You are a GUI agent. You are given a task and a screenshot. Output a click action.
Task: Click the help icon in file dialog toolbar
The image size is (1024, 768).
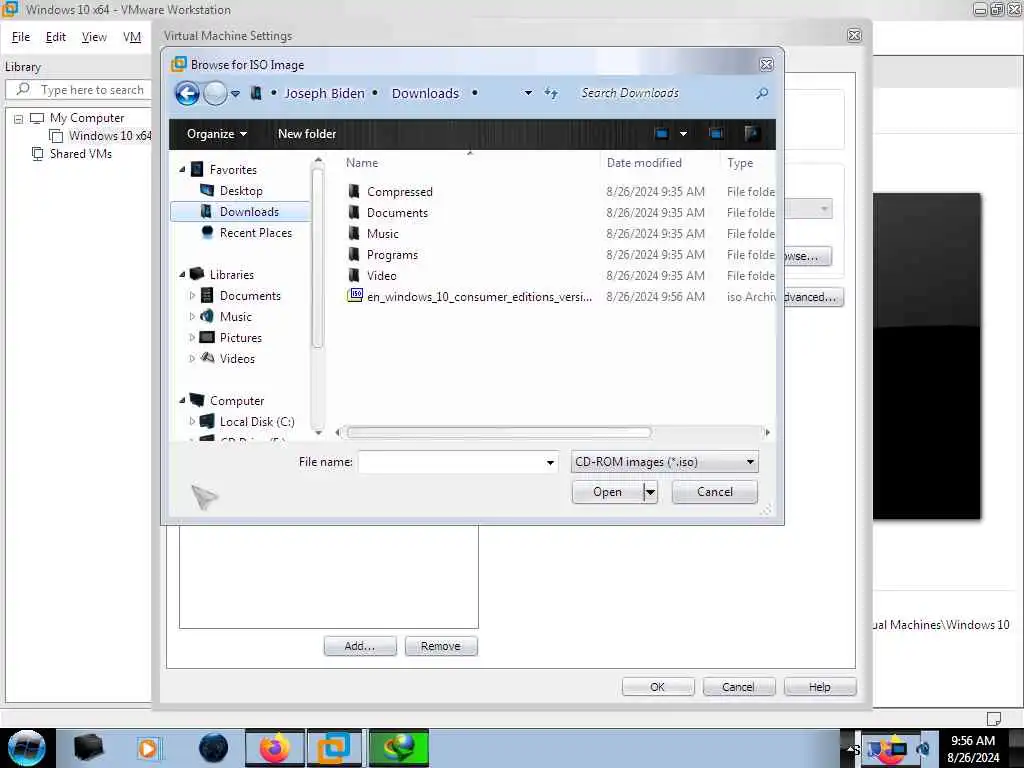pyautogui.click(x=752, y=134)
